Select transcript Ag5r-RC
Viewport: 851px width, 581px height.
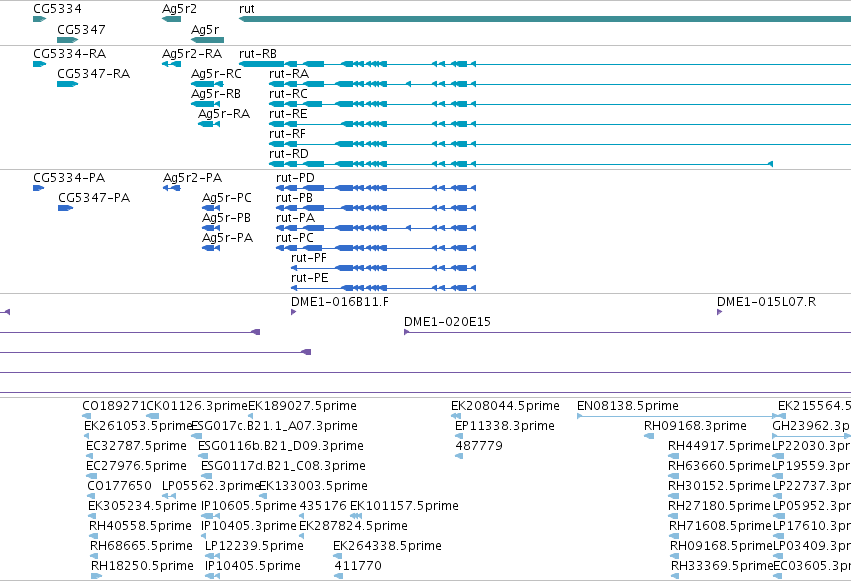(x=216, y=74)
